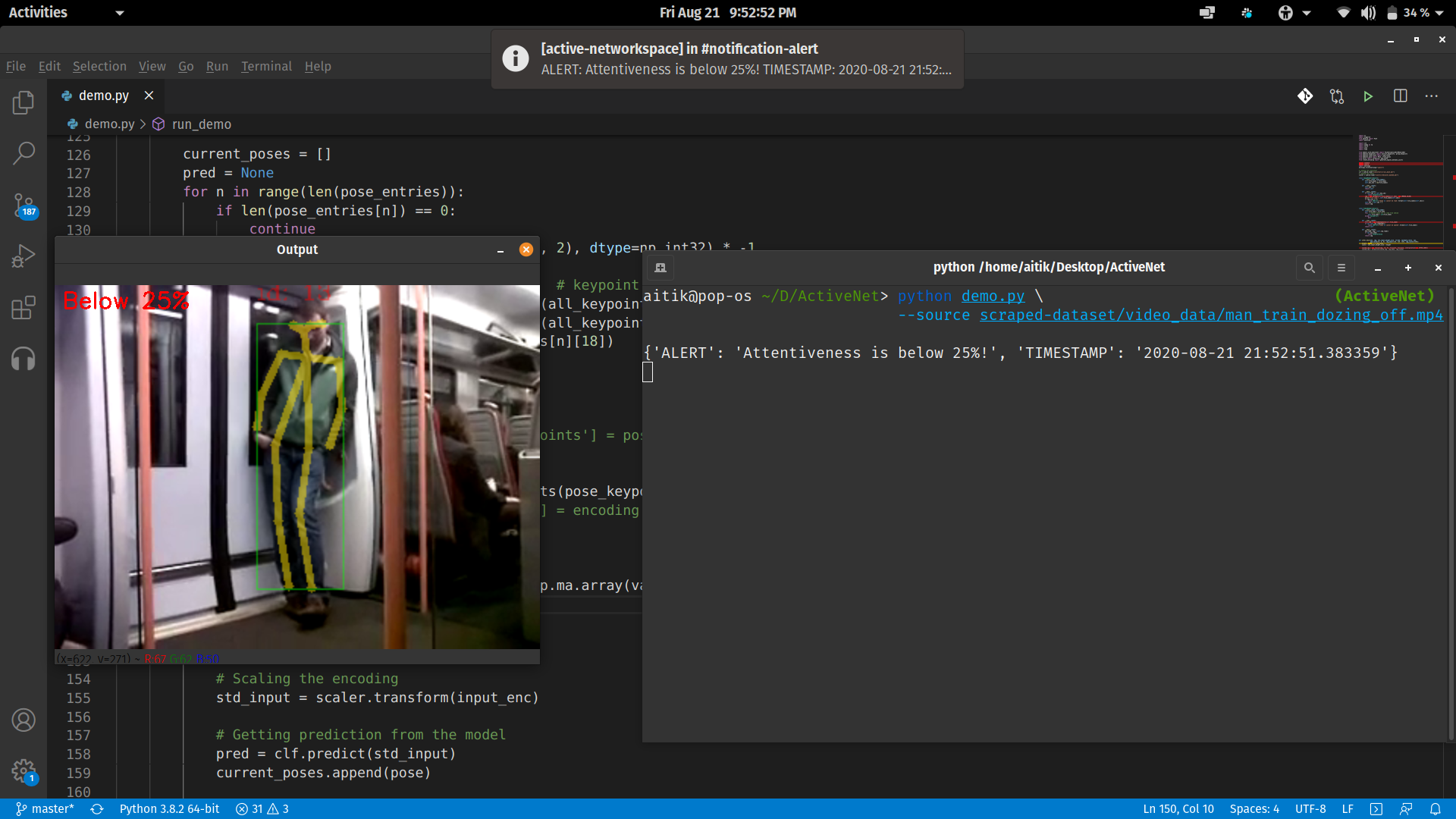Viewport: 1456px width, 819px height.
Task: Open the Terminal menu
Action: (266, 66)
